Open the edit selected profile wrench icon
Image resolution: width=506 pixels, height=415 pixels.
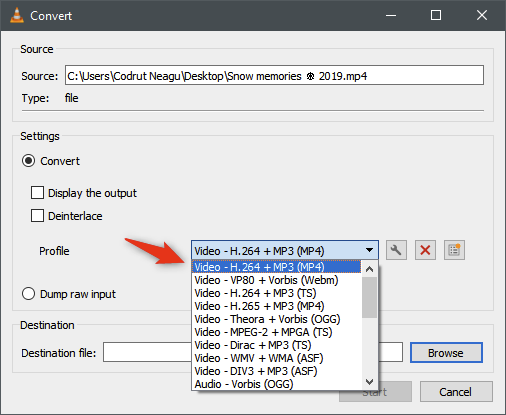click(396, 250)
